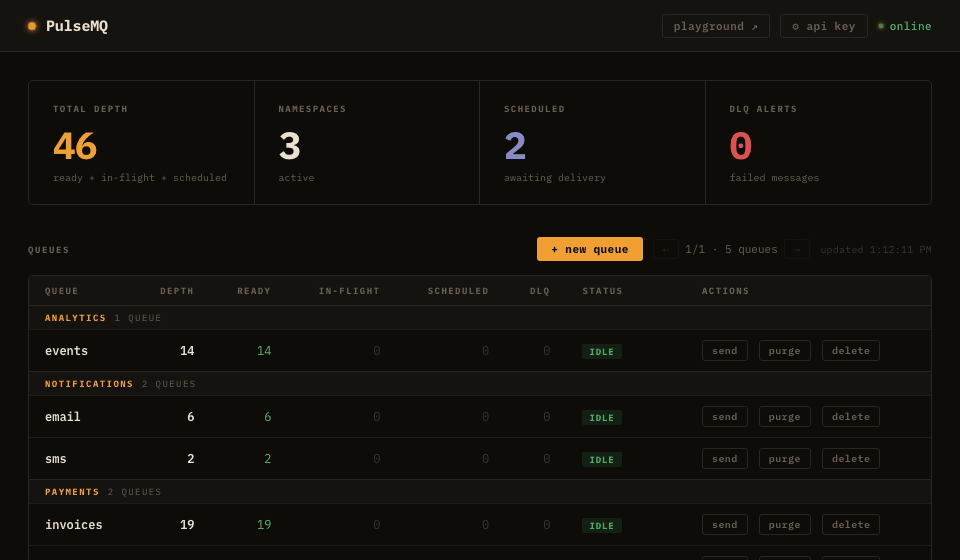Screen dimensions: 960x560
Task: Delete the invoices queue
Action: click(850, 525)
